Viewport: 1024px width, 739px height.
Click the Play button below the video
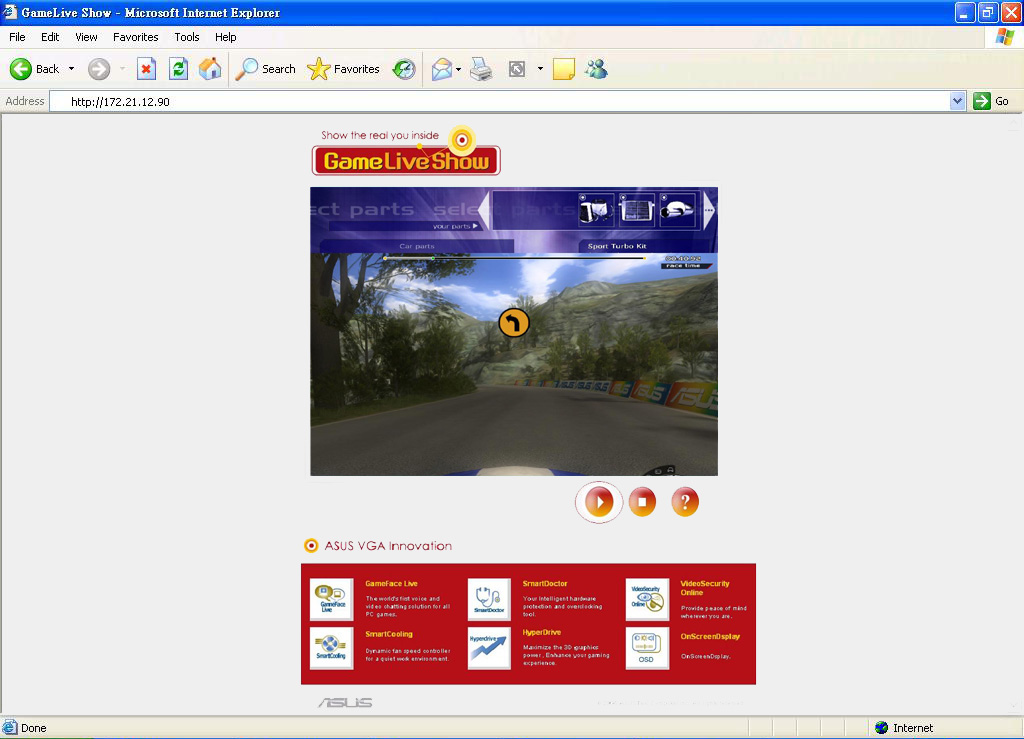[599, 502]
